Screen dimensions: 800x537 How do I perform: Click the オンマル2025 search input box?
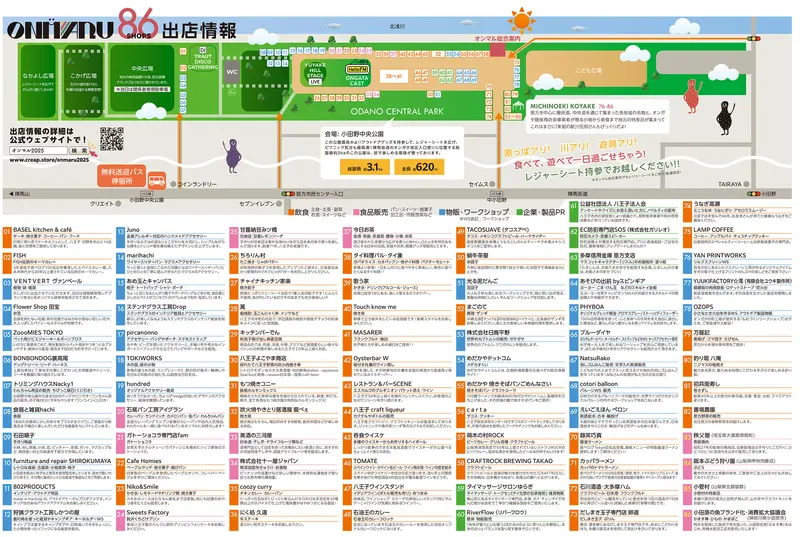point(39,150)
